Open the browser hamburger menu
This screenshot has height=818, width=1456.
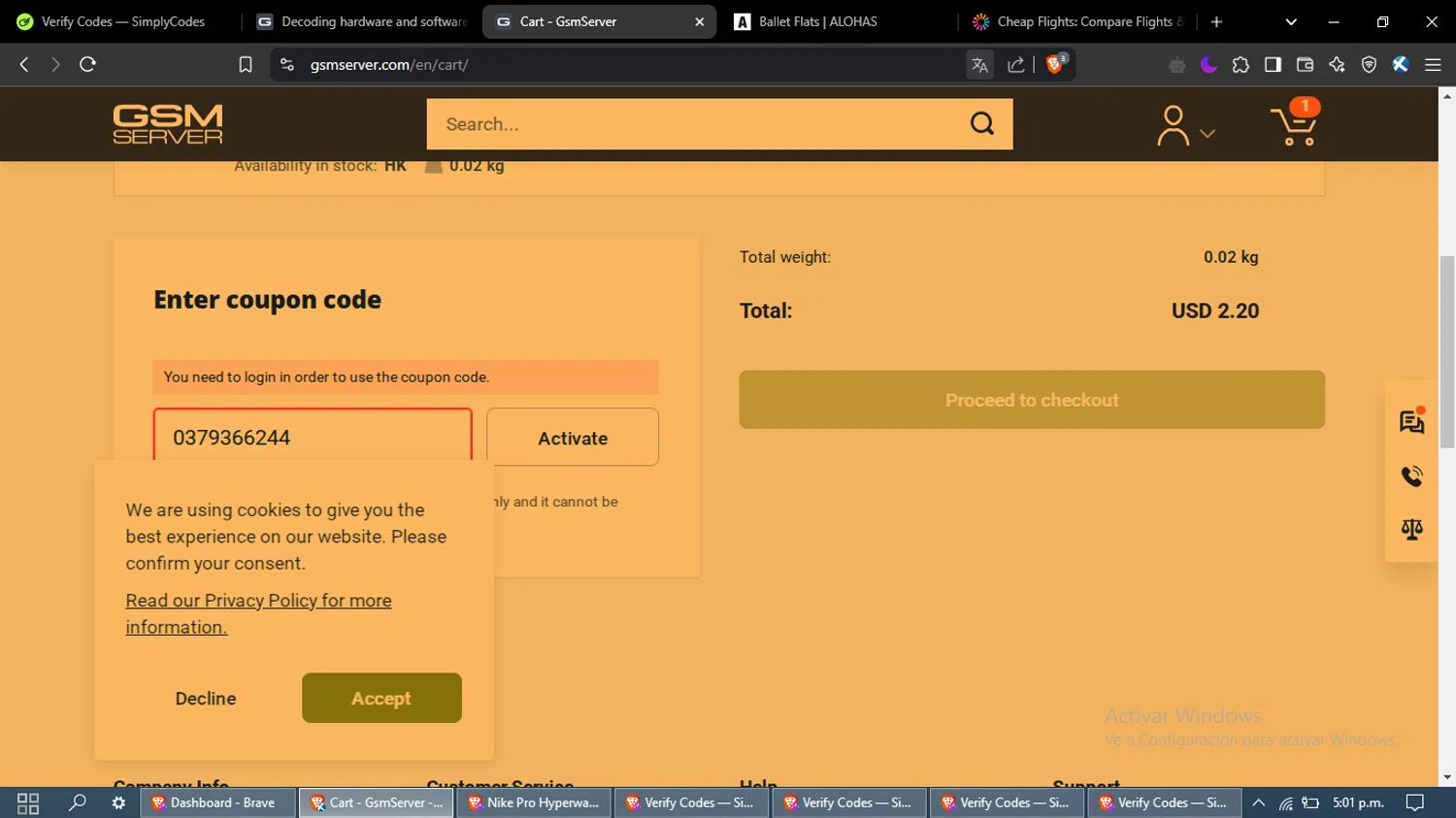[x=1433, y=65]
